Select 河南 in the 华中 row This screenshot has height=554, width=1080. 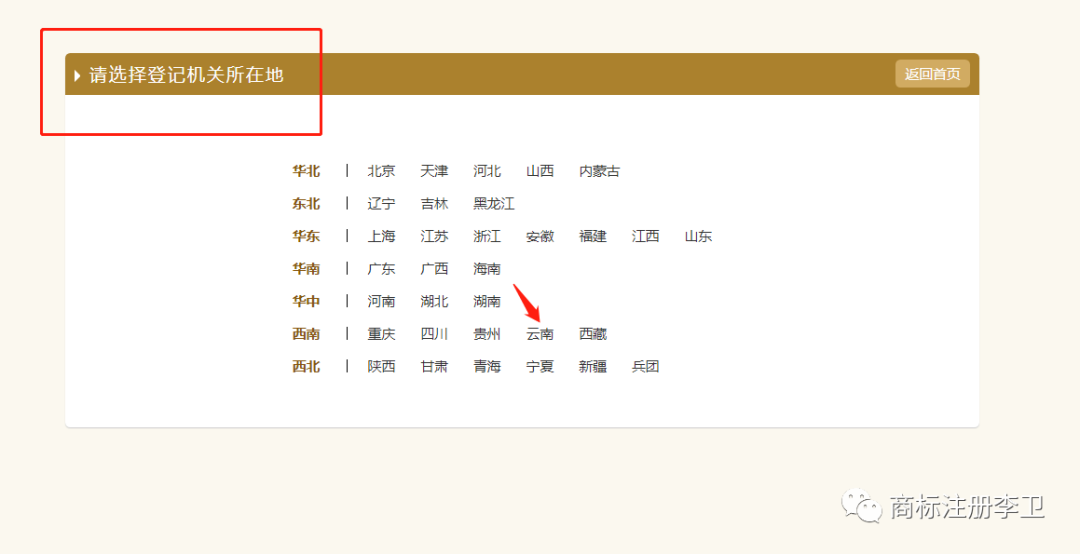(x=381, y=301)
